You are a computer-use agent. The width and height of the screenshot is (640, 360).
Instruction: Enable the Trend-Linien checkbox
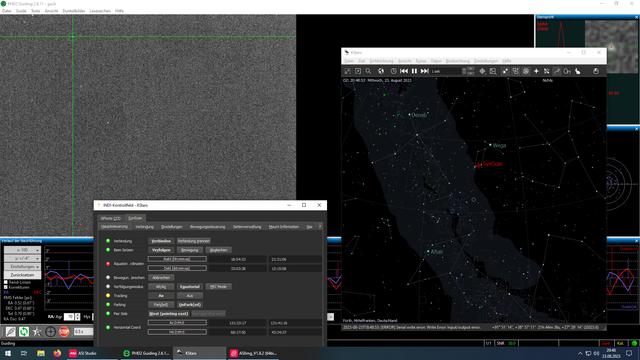click(x=6, y=282)
